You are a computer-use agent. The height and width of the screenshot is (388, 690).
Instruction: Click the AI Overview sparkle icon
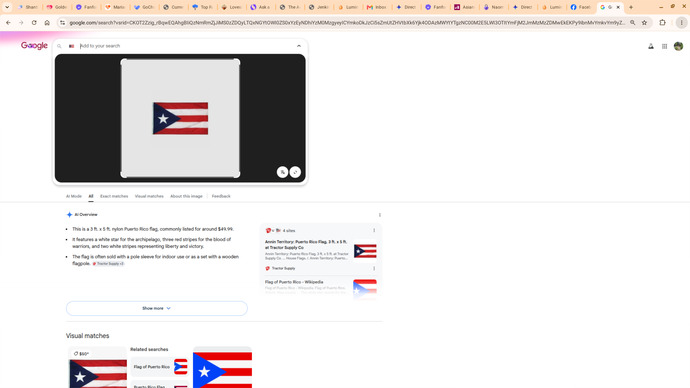[70, 215]
